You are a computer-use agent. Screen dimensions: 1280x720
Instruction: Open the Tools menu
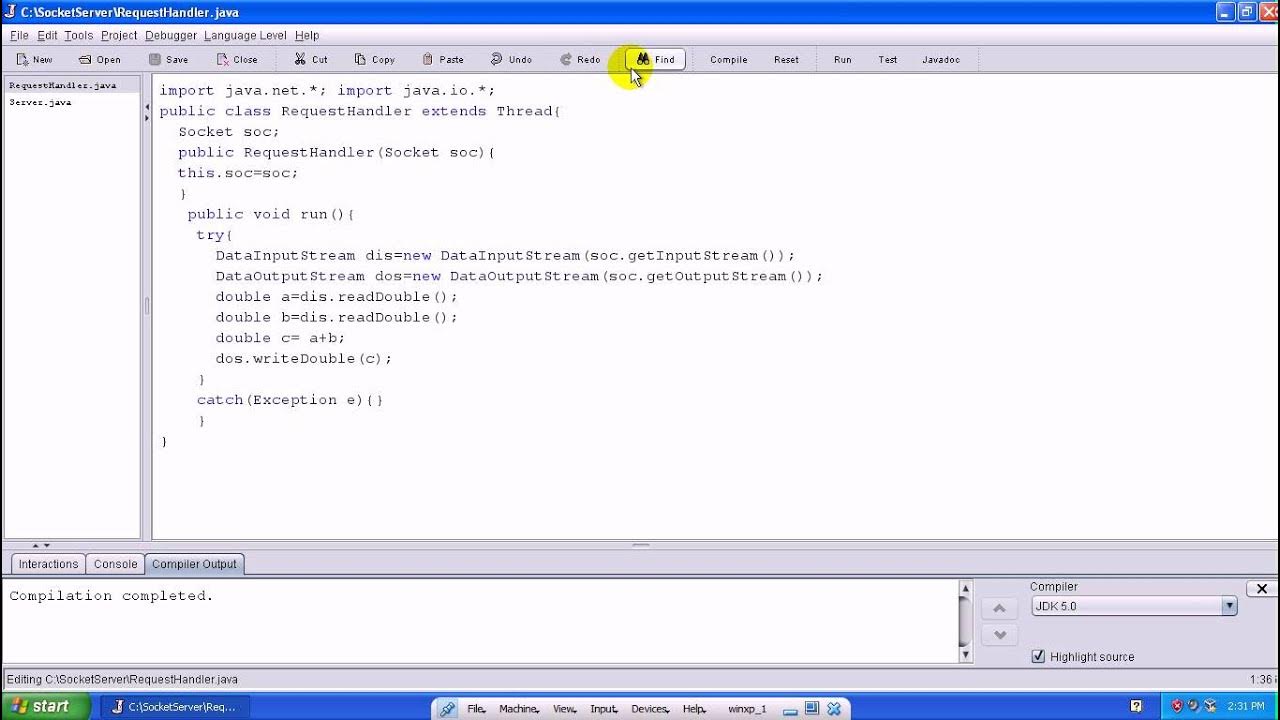click(79, 35)
